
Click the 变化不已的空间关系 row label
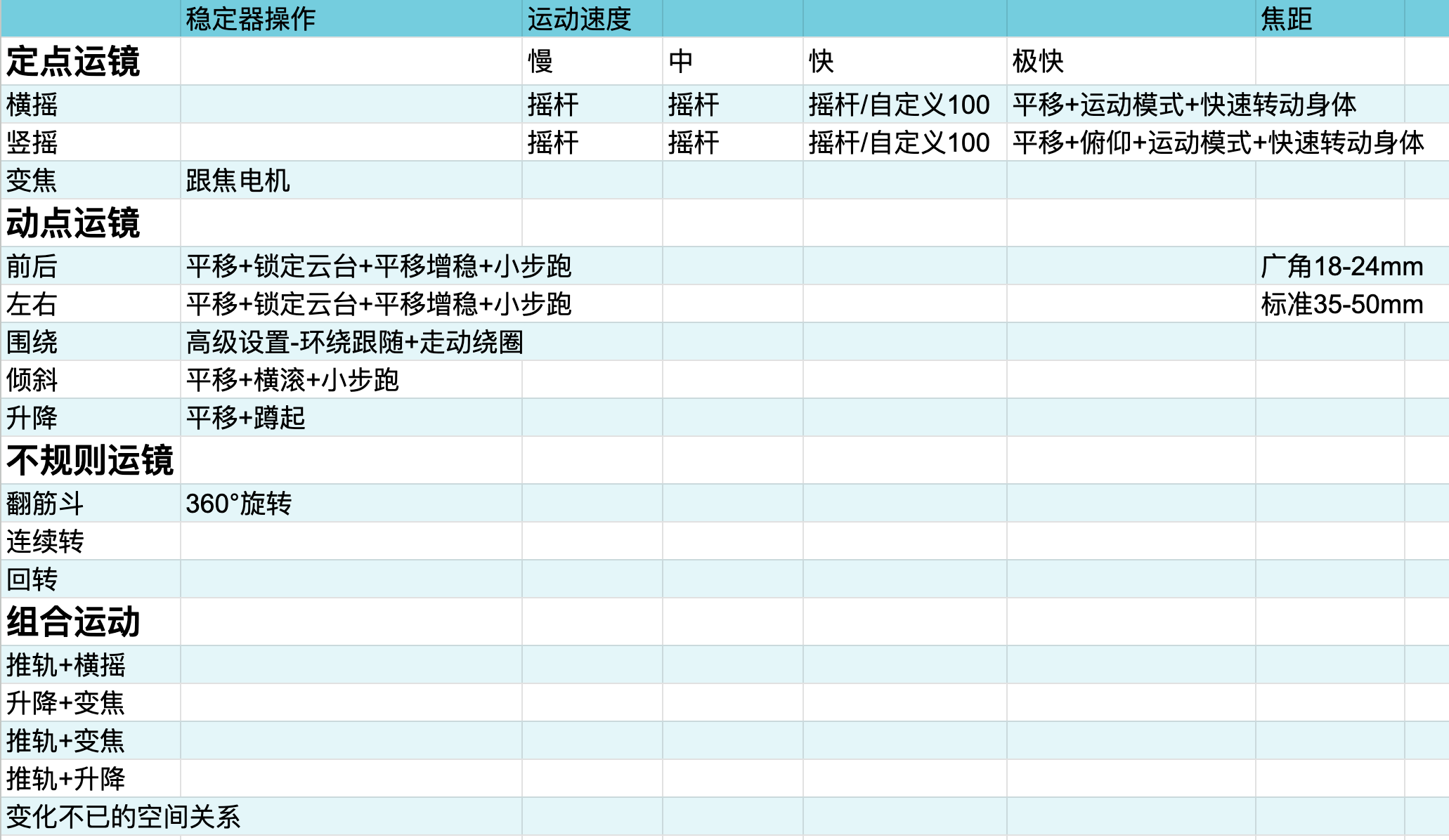[123, 817]
